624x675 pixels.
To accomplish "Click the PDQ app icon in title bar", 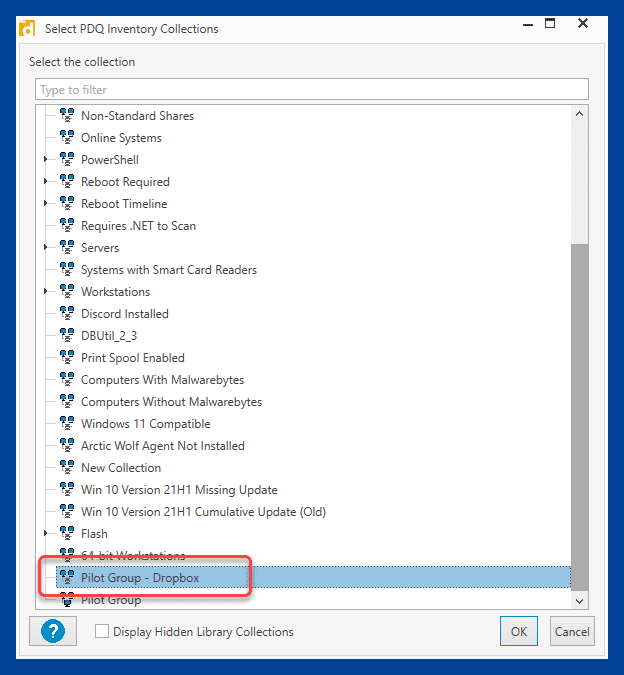I will click(x=27, y=28).
